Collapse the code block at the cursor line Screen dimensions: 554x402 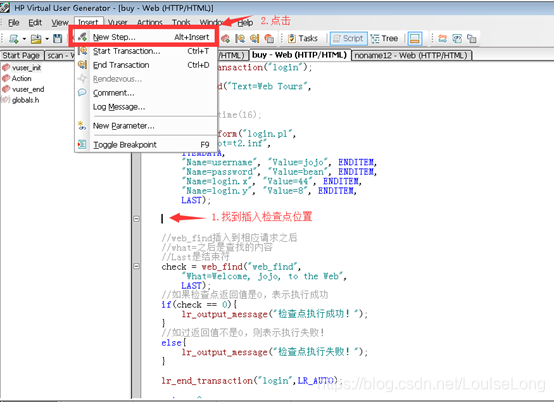click(x=137, y=219)
